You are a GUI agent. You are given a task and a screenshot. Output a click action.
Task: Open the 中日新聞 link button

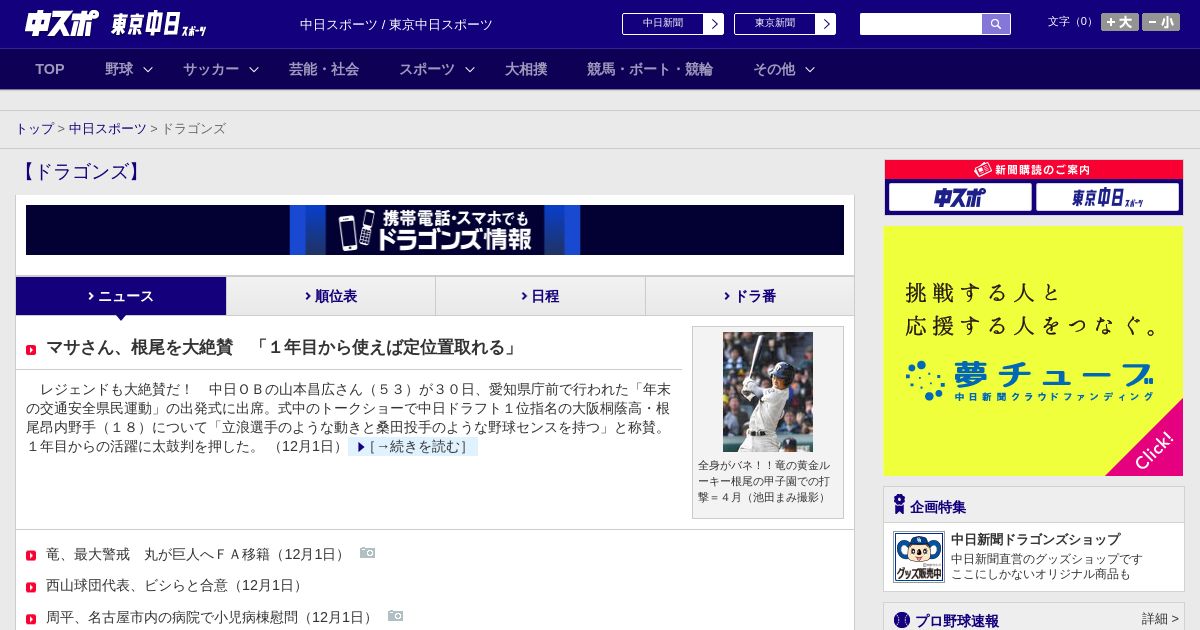coord(663,24)
